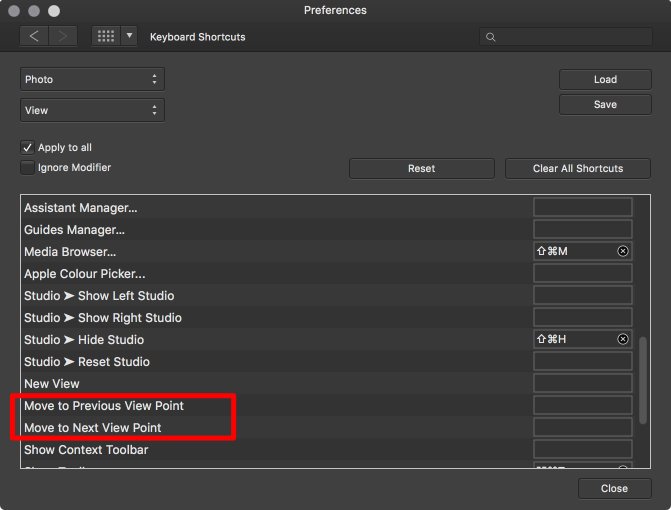This screenshot has height=510, width=671.
Task: Click the Close button at bottom
Action: pyautogui.click(x=614, y=488)
